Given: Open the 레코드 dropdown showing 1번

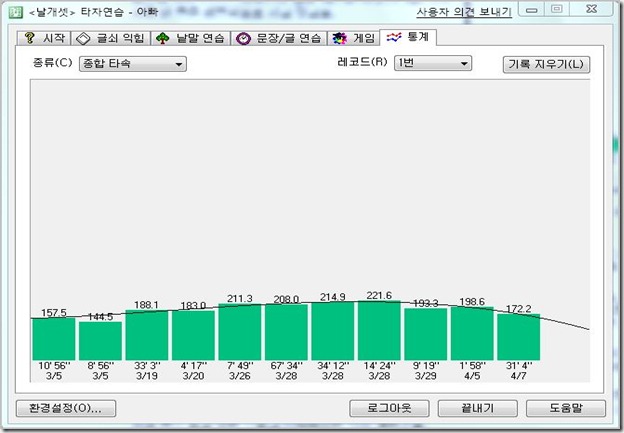Looking at the screenshot, I should click(x=433, y=63).
